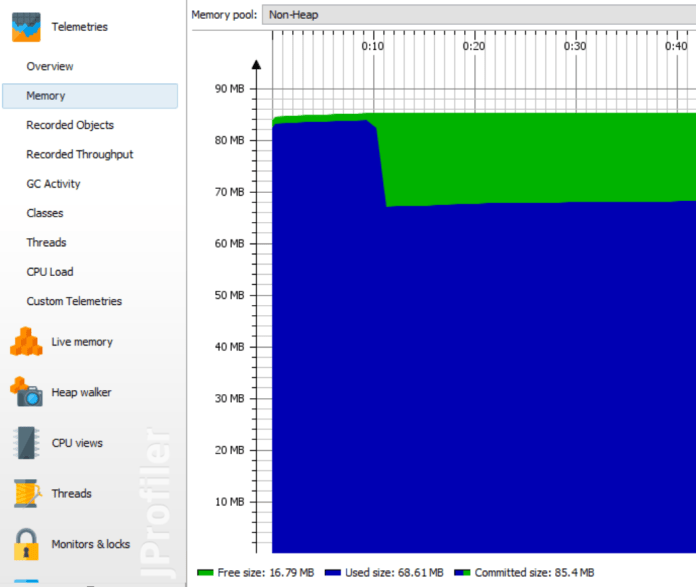The width and height of the screenshot is (696, 587).
Task: Show Recorded Throughput telemetry
Action: (x=79, y=154)
